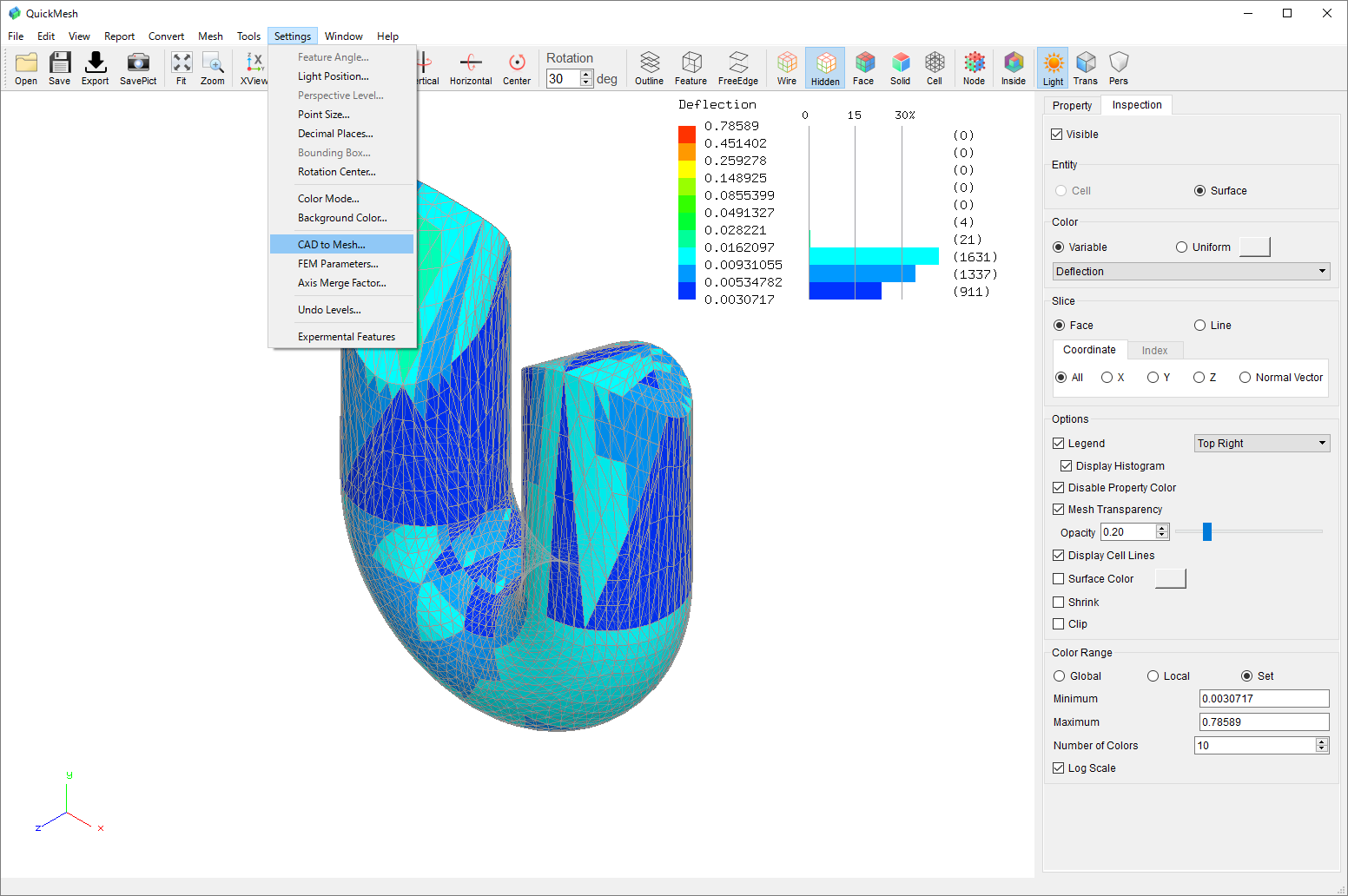
Task: Enable the Shrink checkbox
Action: 1058,603
